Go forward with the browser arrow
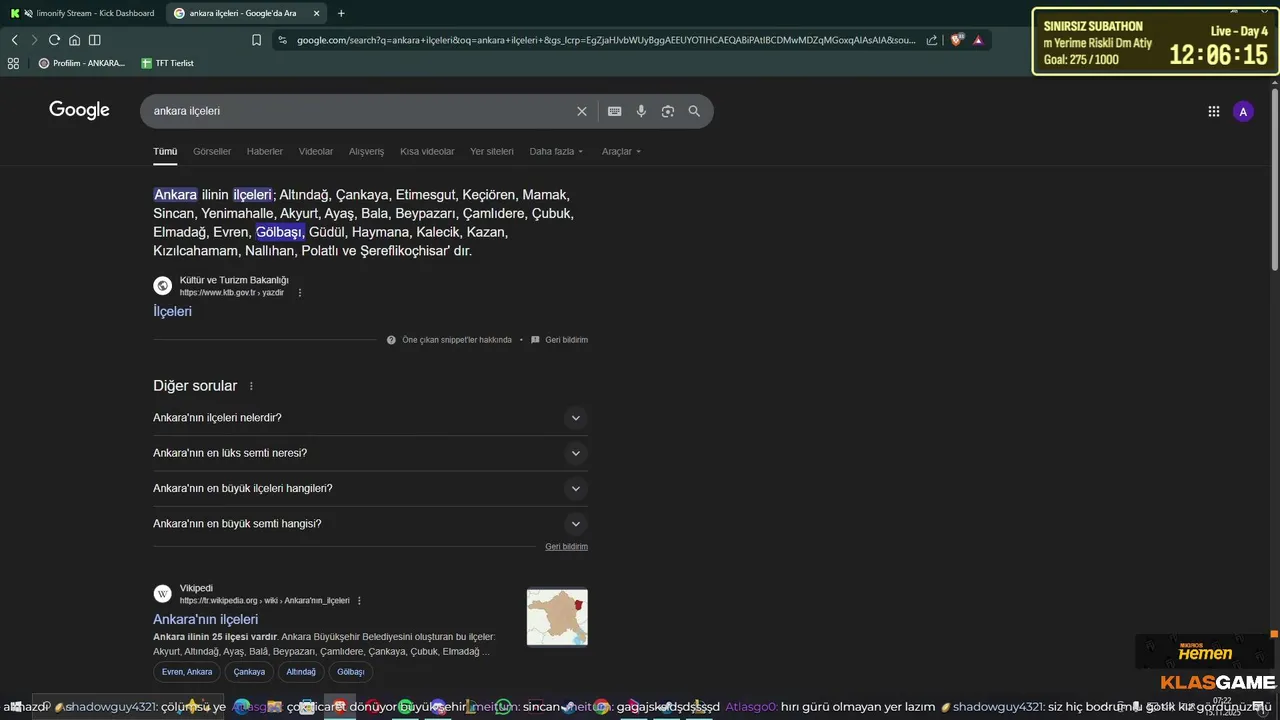Viewport: 1280px width, 720px height. 34,40
